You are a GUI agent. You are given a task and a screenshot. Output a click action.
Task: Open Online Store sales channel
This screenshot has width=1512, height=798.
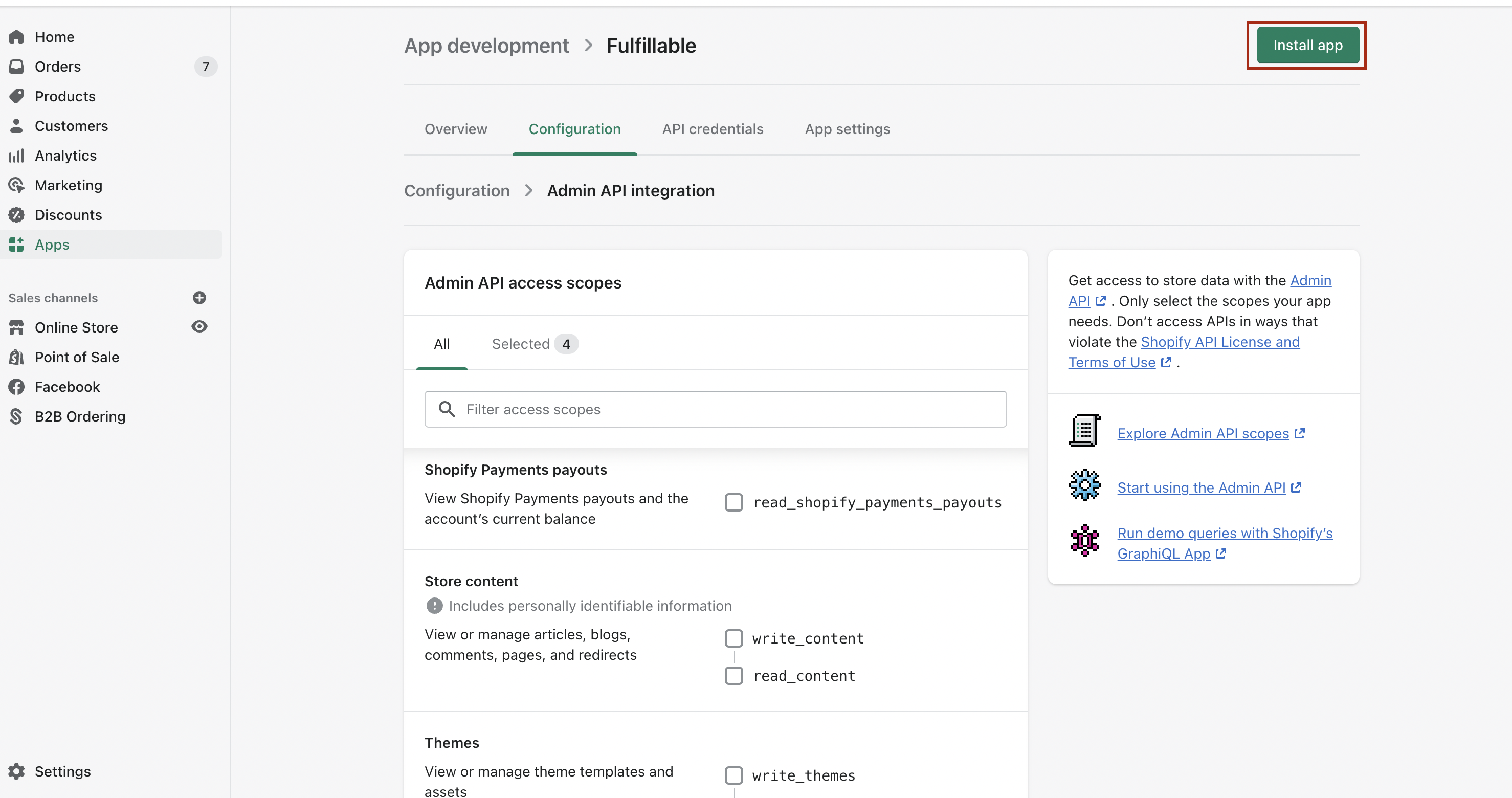pyautogui.click(x=76, y=327)
